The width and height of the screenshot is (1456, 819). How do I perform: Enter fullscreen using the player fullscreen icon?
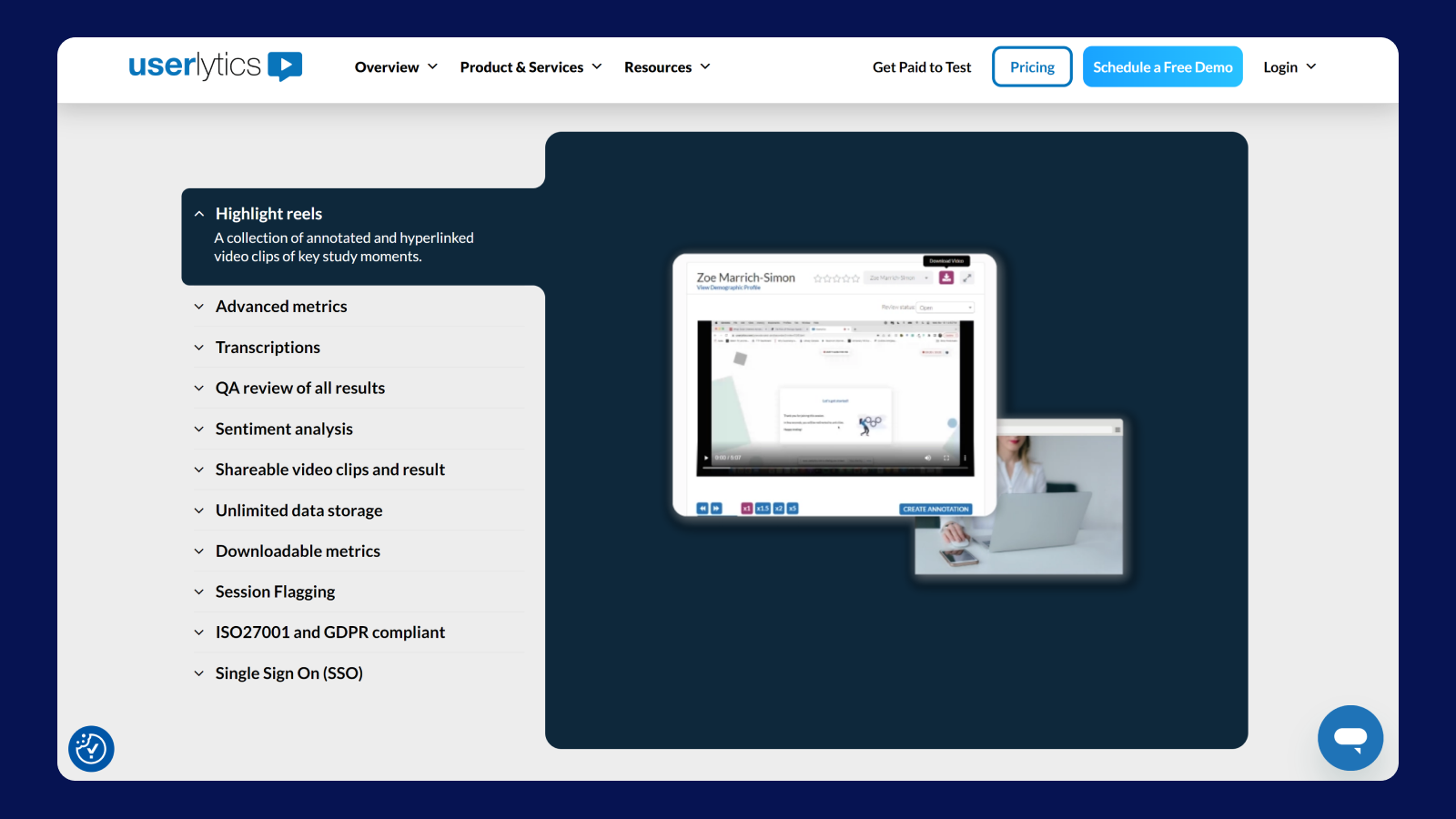click(945, 458)
